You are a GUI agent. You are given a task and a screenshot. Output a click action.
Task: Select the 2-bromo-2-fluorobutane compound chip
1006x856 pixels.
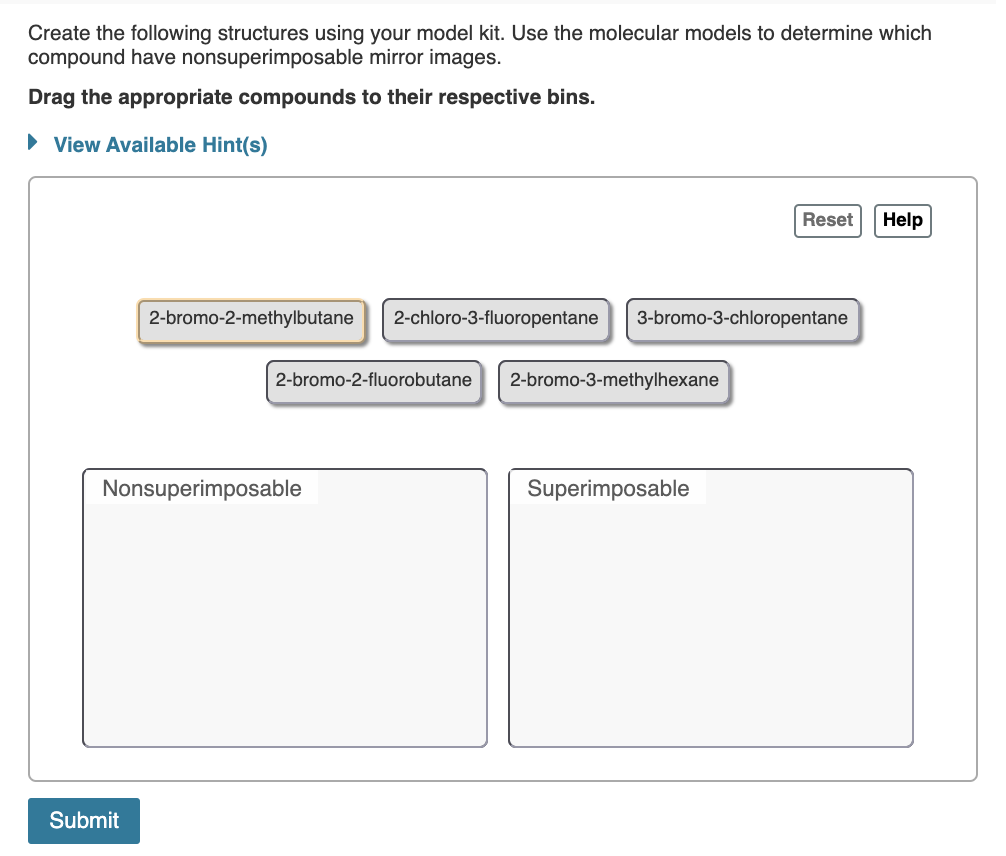coord(374,380)
